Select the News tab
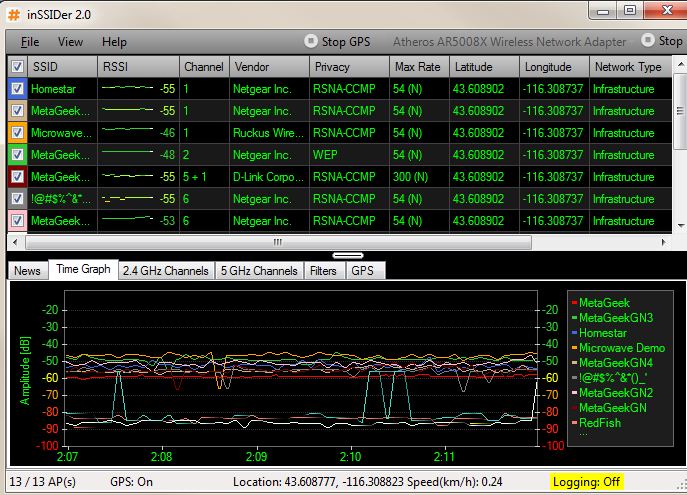 click(27, 270)
